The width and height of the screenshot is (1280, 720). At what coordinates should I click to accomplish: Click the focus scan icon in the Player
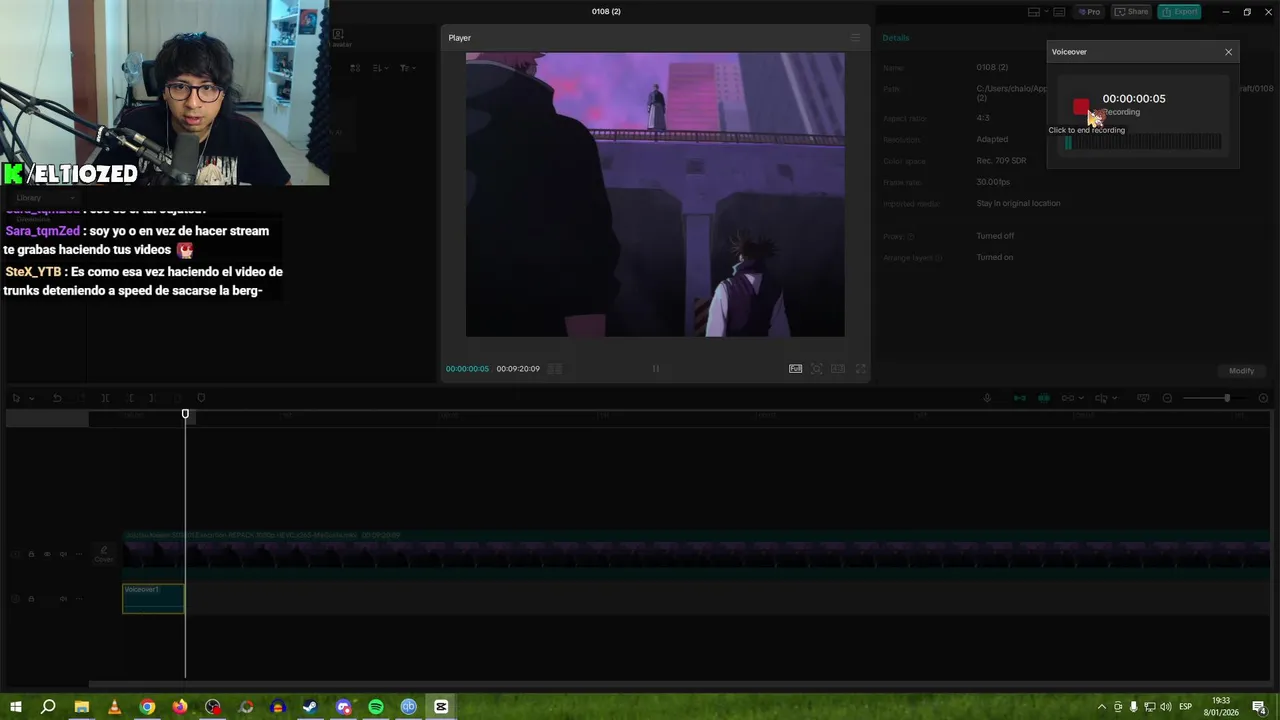tap(817, 369)
